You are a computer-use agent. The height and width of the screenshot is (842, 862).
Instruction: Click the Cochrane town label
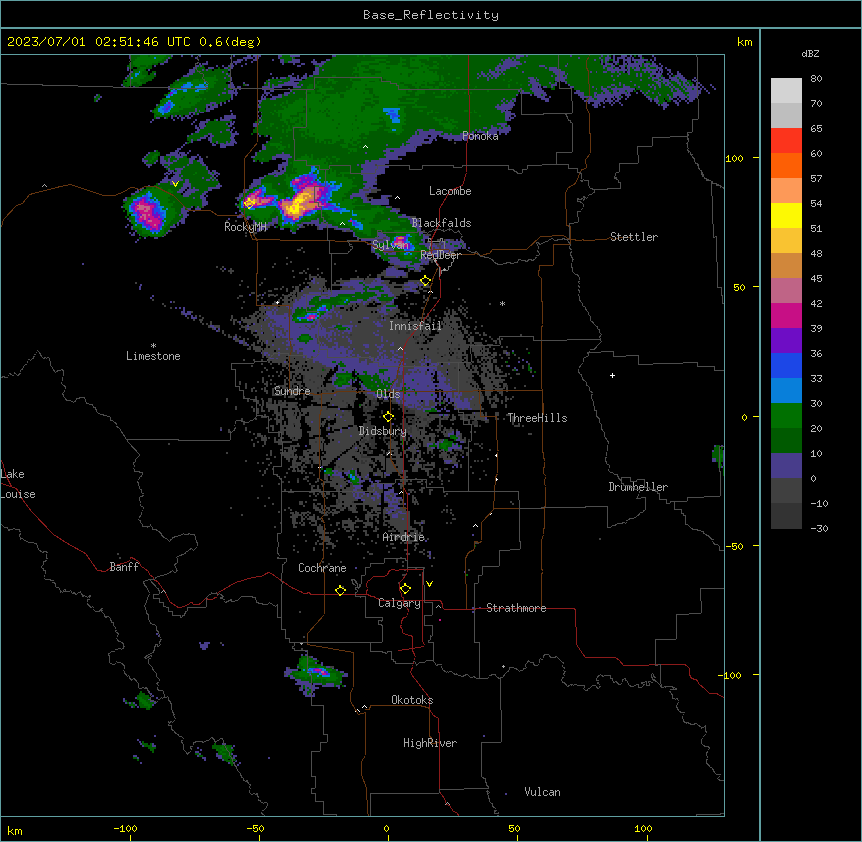pos(322,568)
